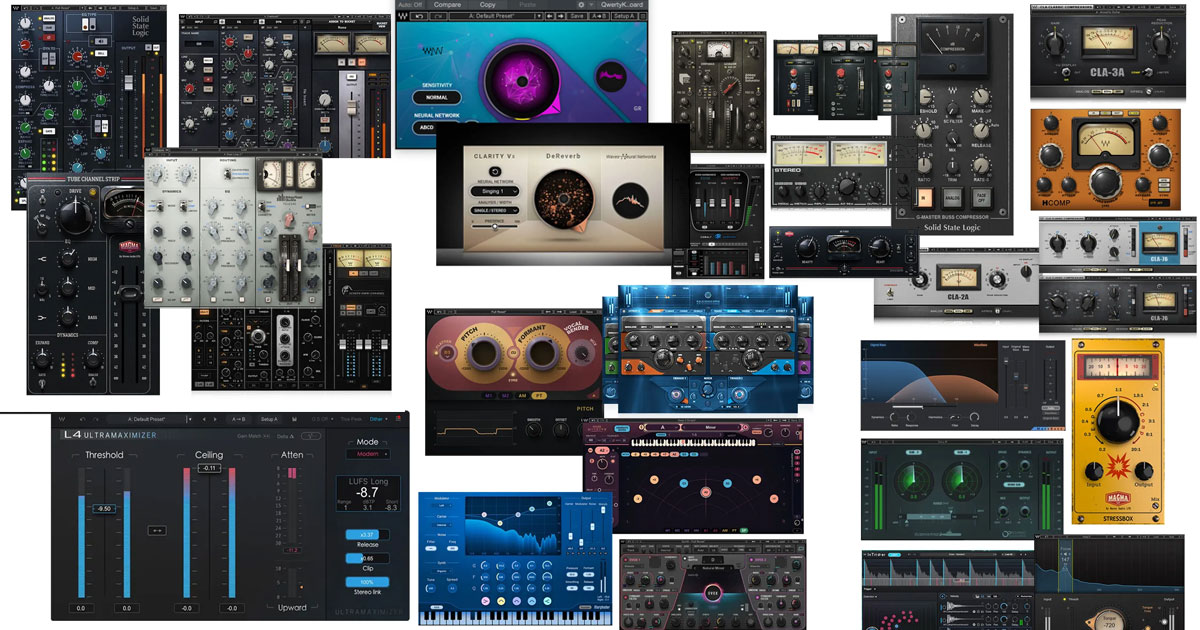Toggle the IN button on SSL G-Master compressor
The height and width of the screenshot is (630, 1200).
point(923,198)
